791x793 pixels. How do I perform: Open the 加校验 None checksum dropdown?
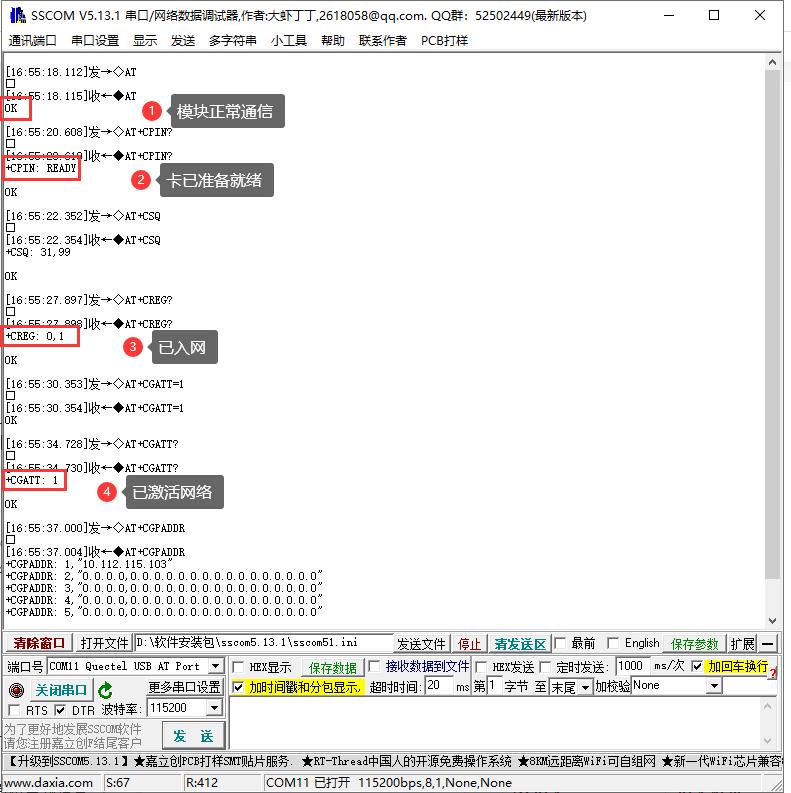pos(714,686)
